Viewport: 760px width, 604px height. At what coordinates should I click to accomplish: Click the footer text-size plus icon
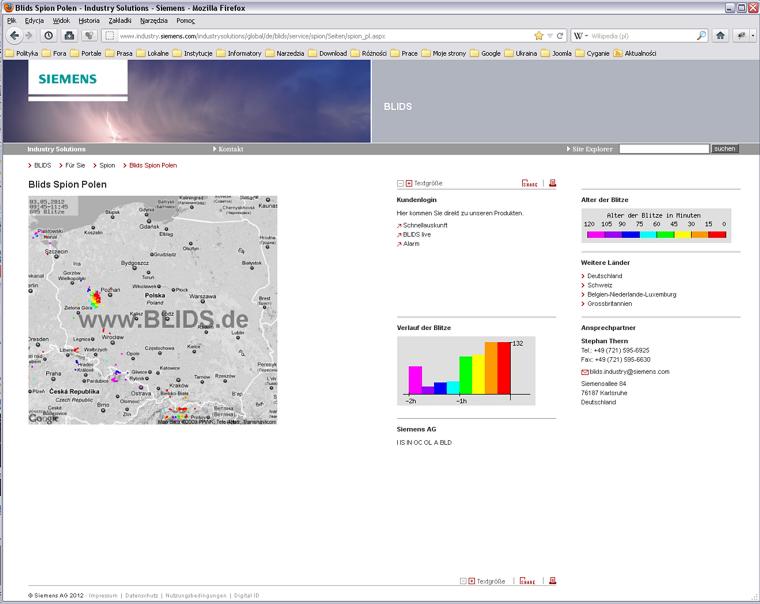(471, 581)
